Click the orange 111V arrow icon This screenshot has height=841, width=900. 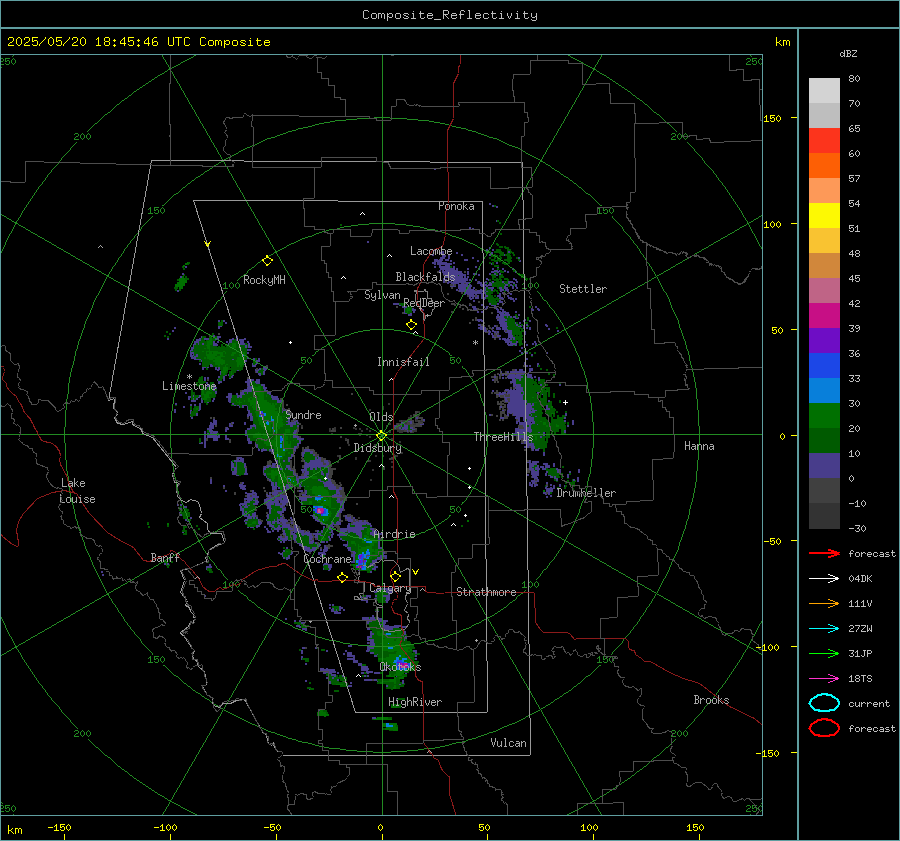(824, 603)
